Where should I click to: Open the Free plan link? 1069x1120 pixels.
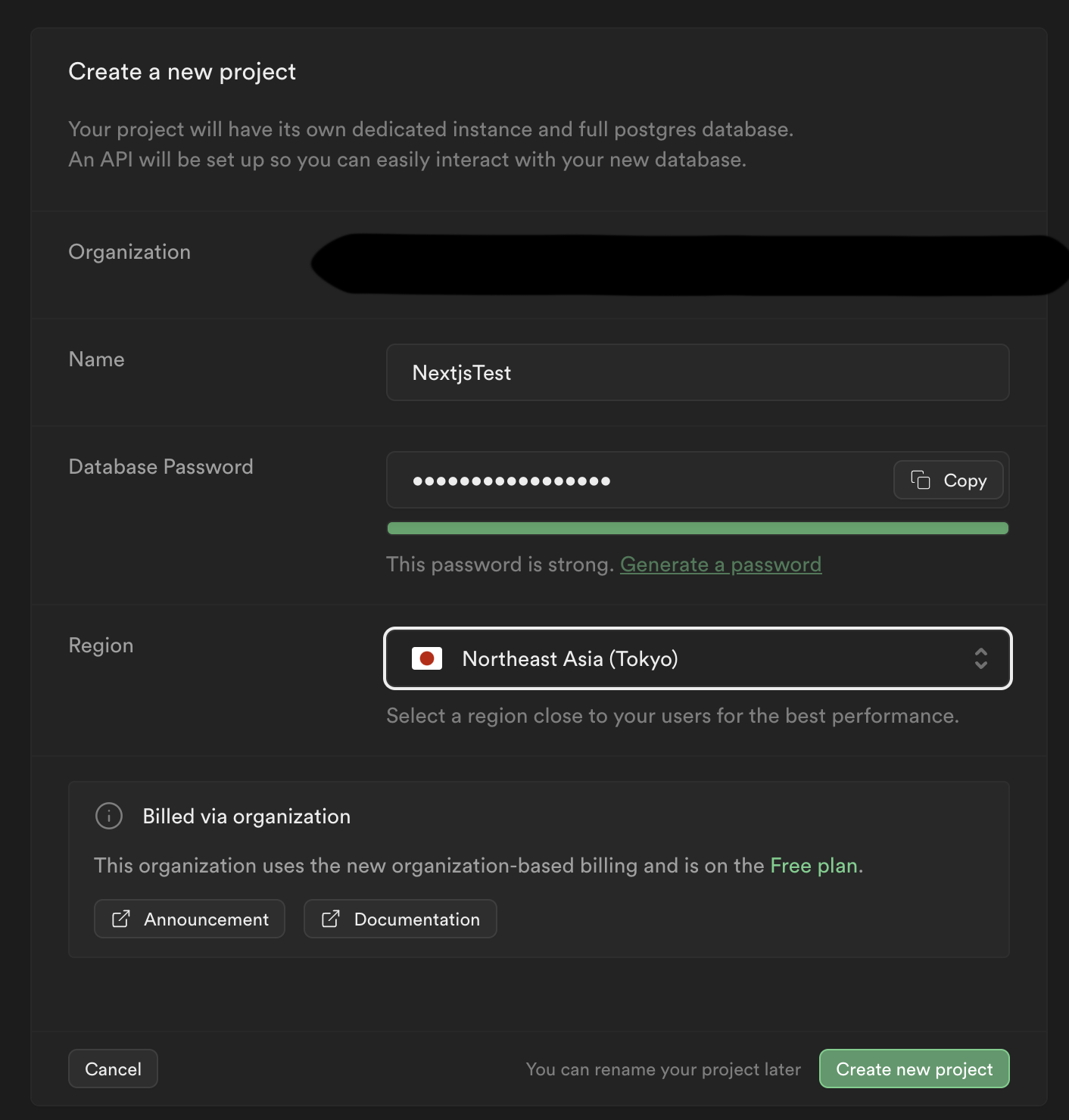(814, 865)
